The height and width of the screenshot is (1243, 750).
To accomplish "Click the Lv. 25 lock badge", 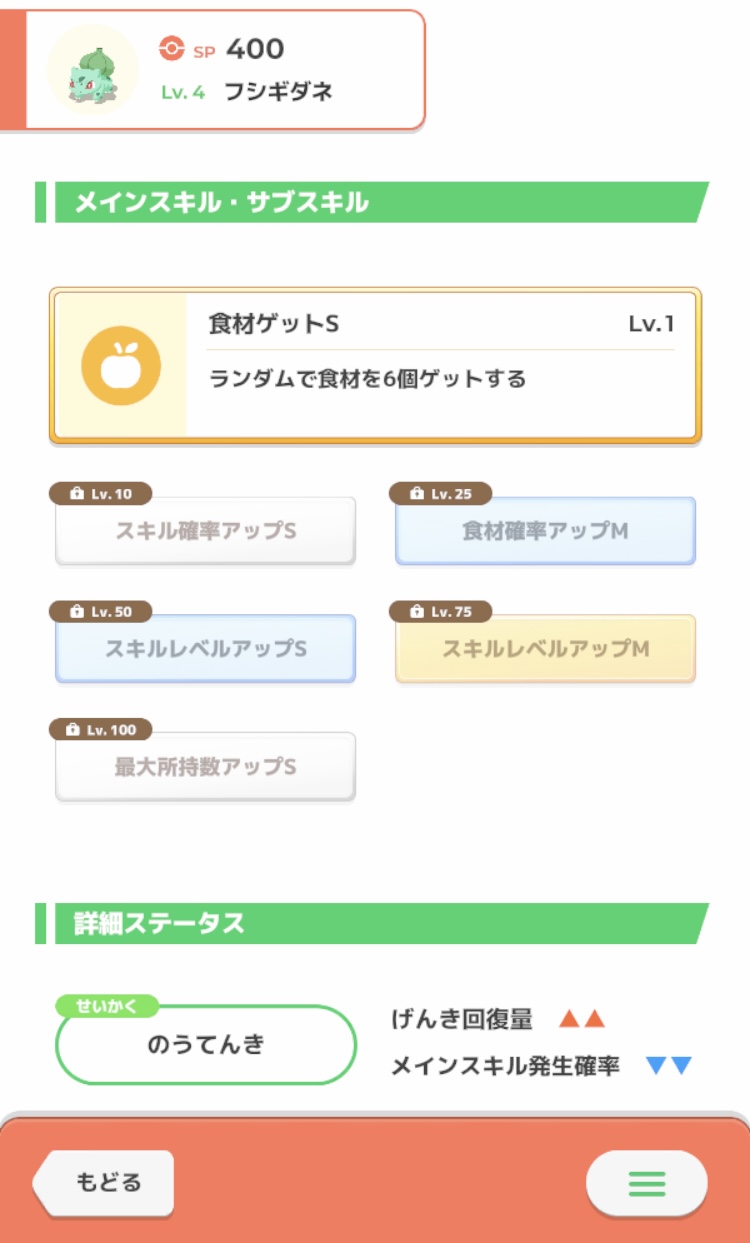I will pos(441,494).
